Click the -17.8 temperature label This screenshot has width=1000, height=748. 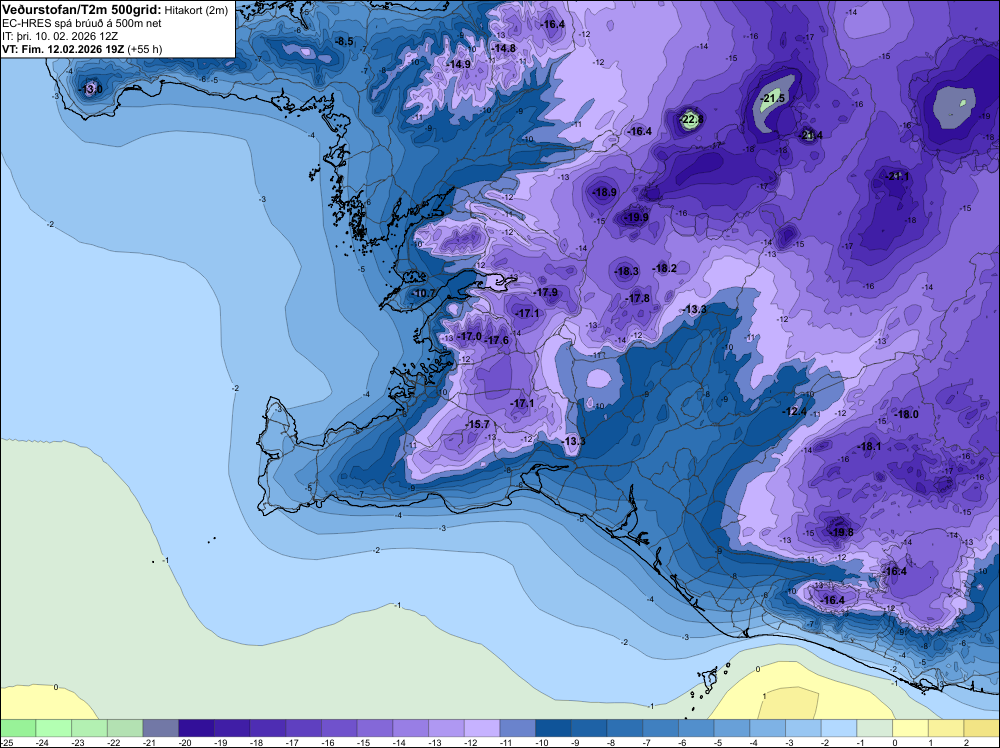click(x=637, y=298)
